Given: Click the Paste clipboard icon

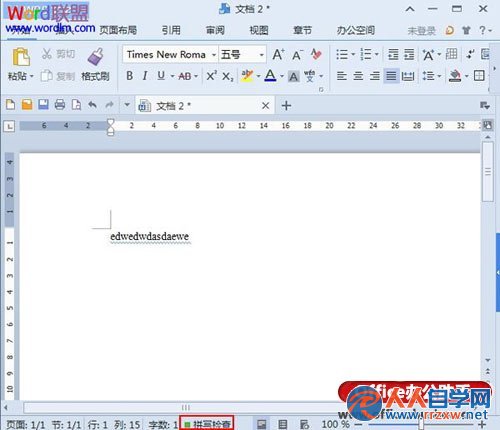Looking at the screenshot, I should click(x=21, y=57).
